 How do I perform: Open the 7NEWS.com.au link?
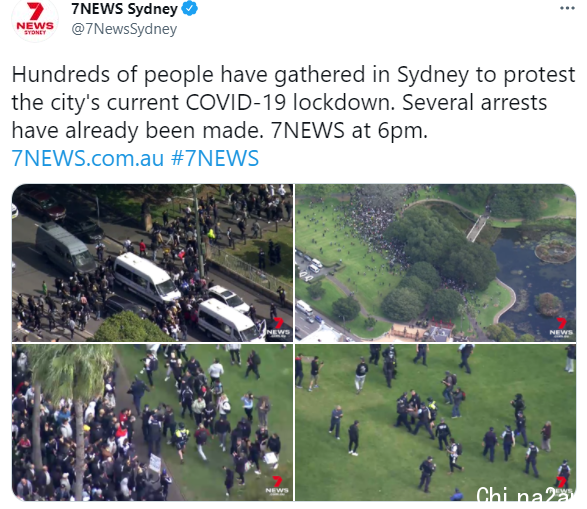coord(88,158)
